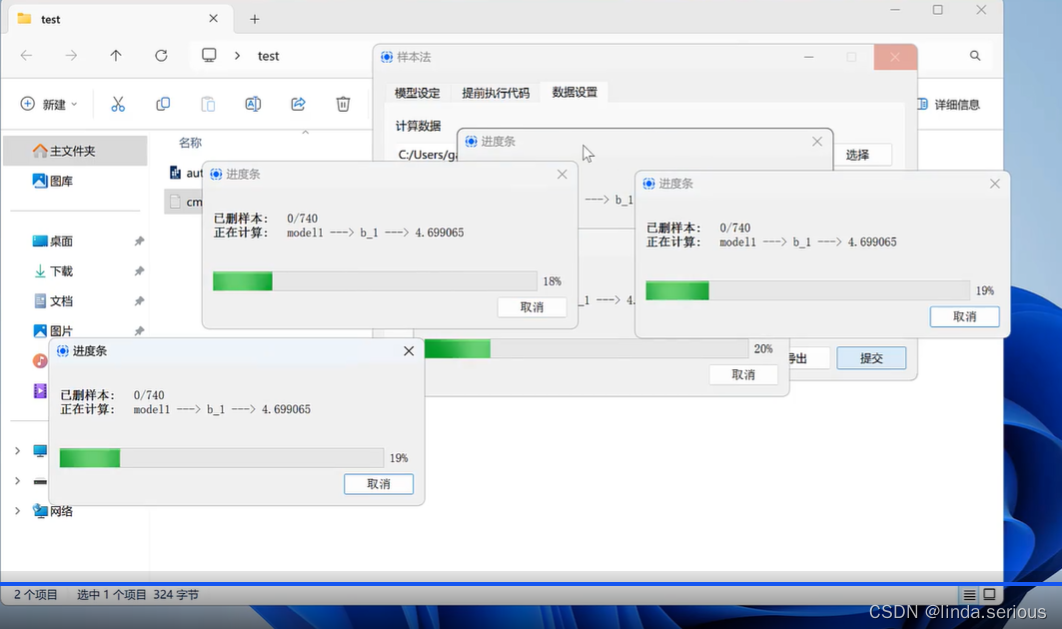
Task: Unpin Documents using its pin icon
Action: point(139,301)
